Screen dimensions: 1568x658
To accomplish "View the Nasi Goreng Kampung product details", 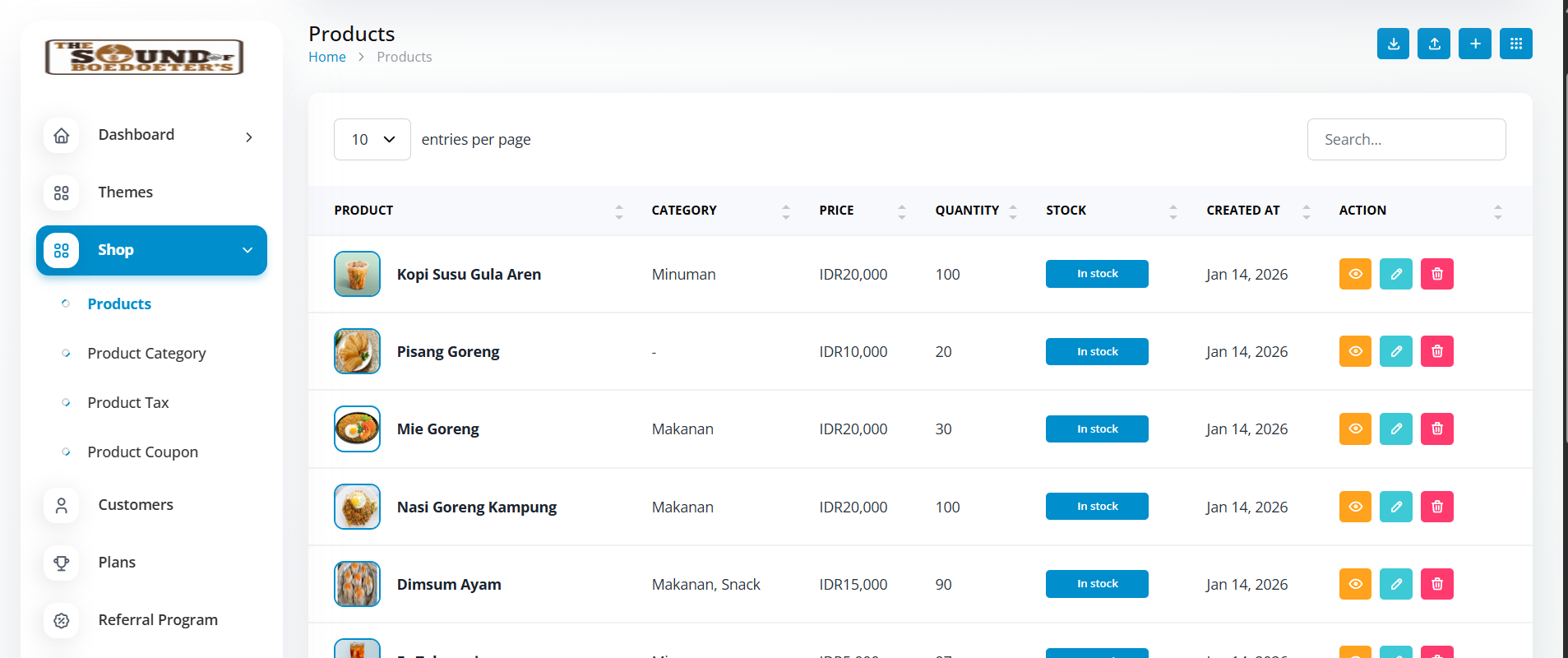I will click(1355, 507).
